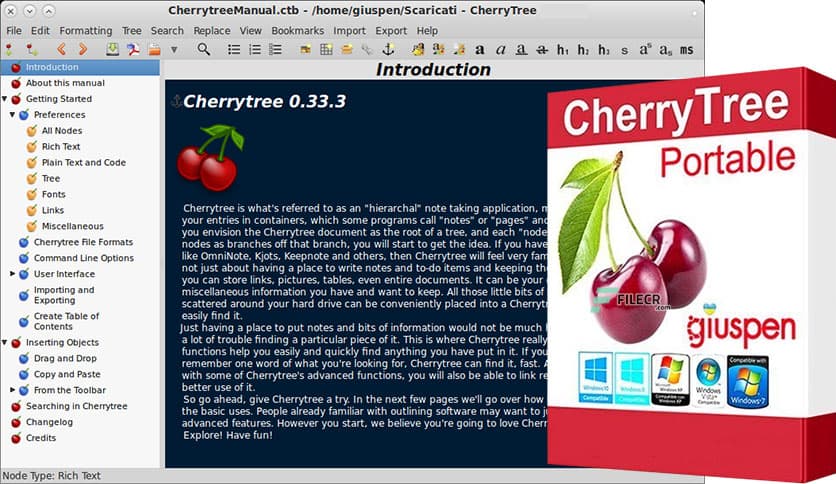Viewport: 836px width, 484px height.
Task: Click the insert anchor toolbar icon
Action: 388,50
